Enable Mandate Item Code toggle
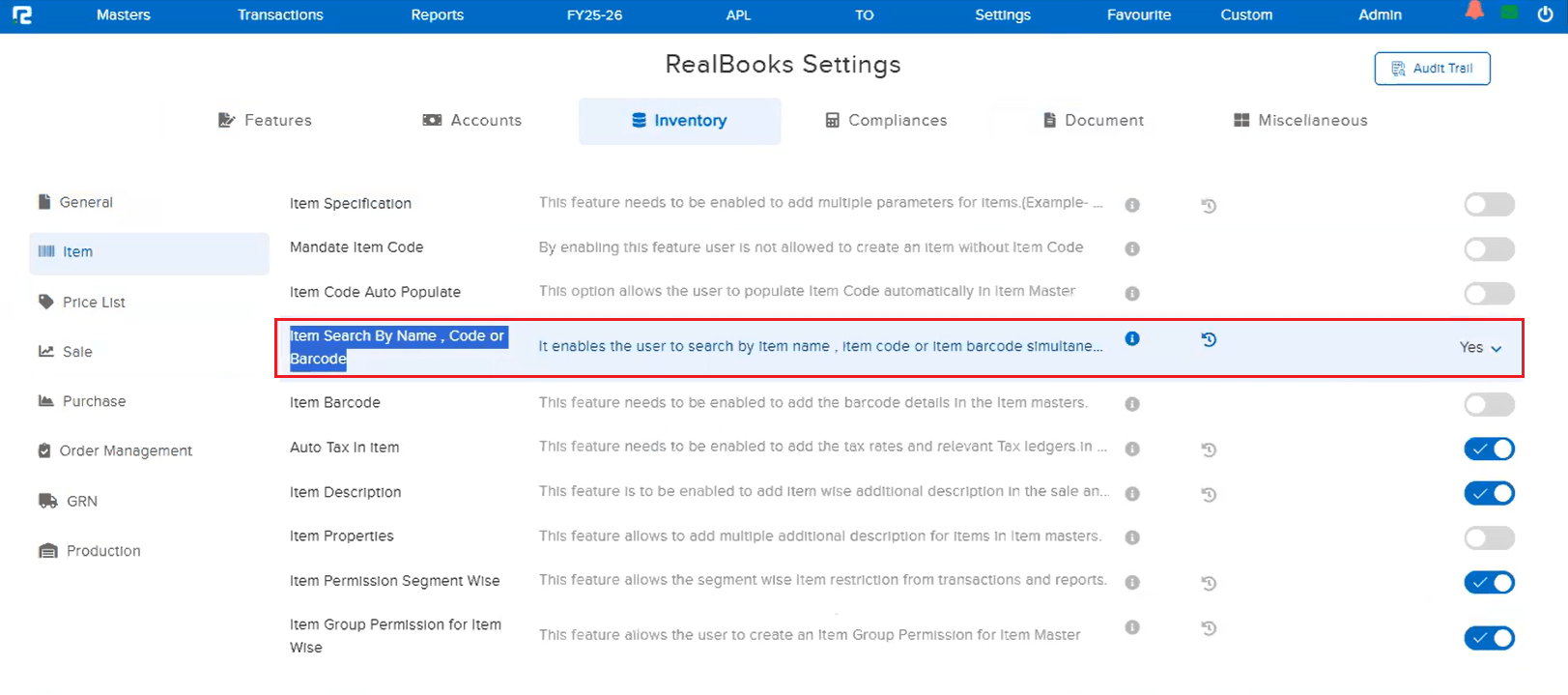 click(x=1489, y=249)
